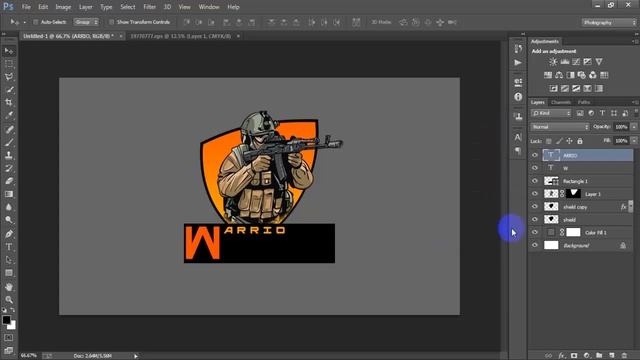
Task: Open the Window menu
Action: [x=209, y=7]
